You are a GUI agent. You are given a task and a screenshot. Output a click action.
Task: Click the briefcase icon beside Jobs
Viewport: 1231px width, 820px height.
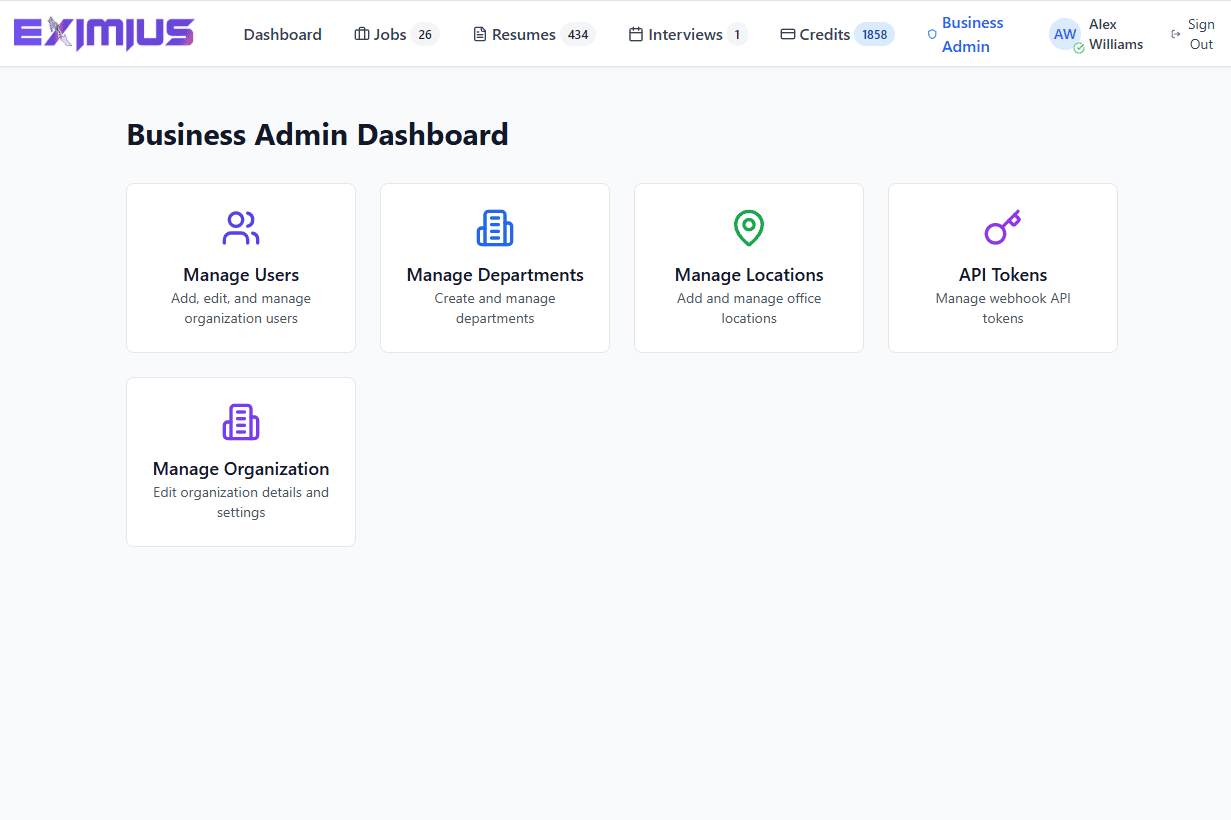[362, 34]
